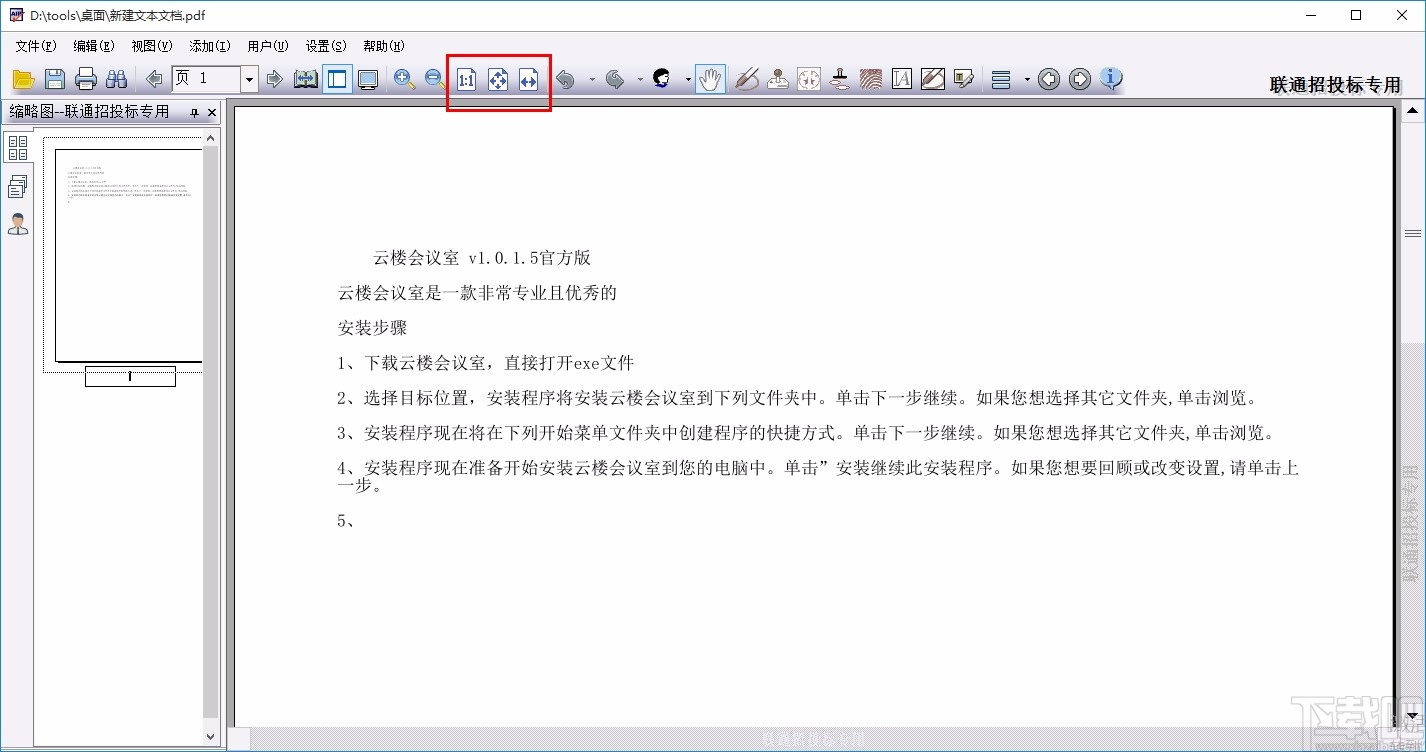The width and height of the screenshot is (1426, 752).
Task: Open the page number dropdown arrow
Action: [x=250, y=80]
